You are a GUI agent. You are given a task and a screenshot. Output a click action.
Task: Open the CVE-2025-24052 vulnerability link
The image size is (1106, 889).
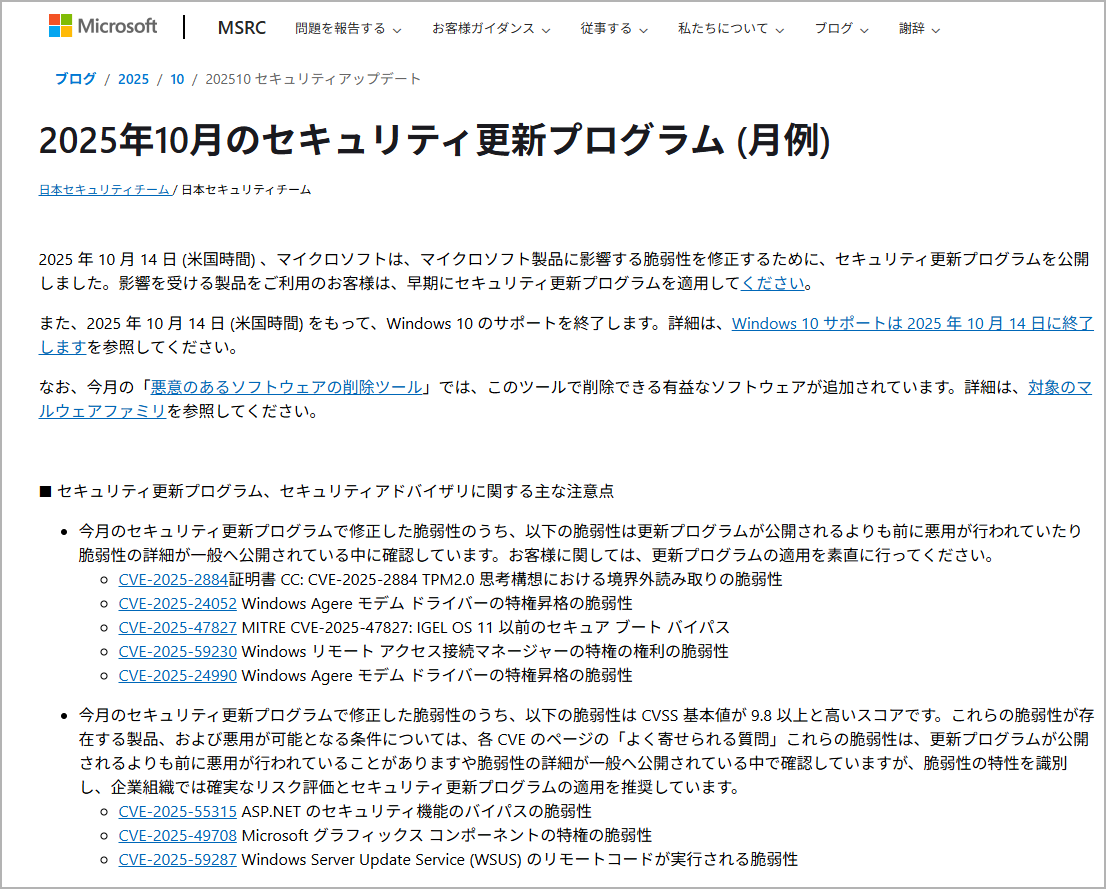177,603
